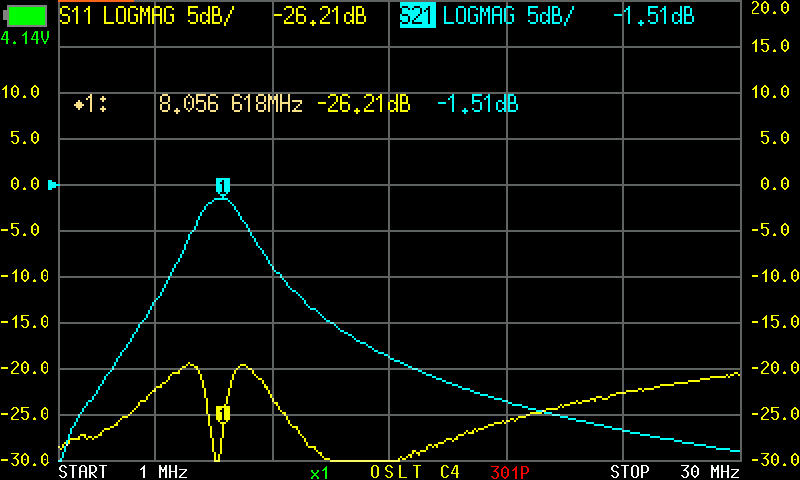Viewport: 800px width, 480px height.
Task: Tap the cyan marker 1 on S21 trace
Action: 223,186
